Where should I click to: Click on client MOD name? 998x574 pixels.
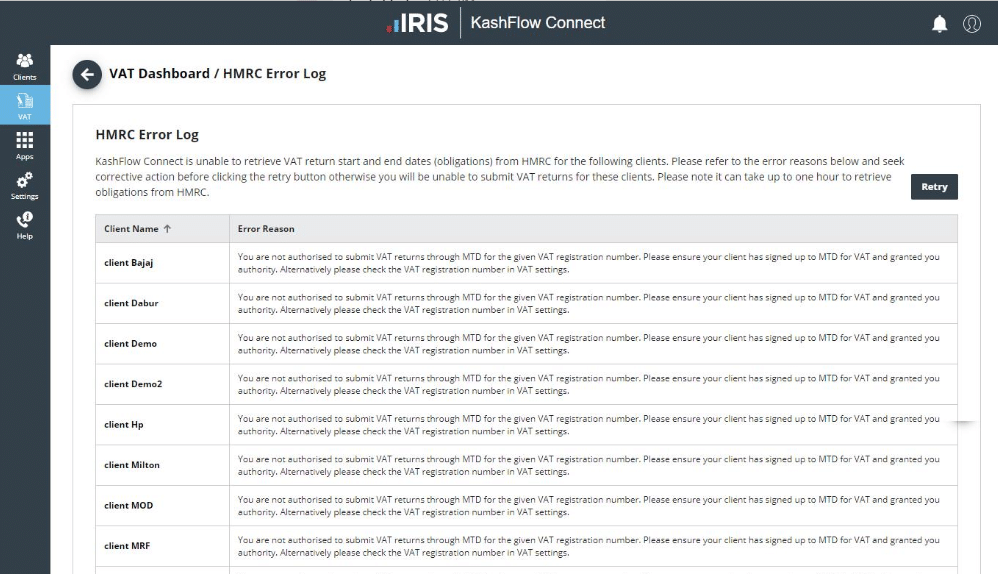(129, 506)
